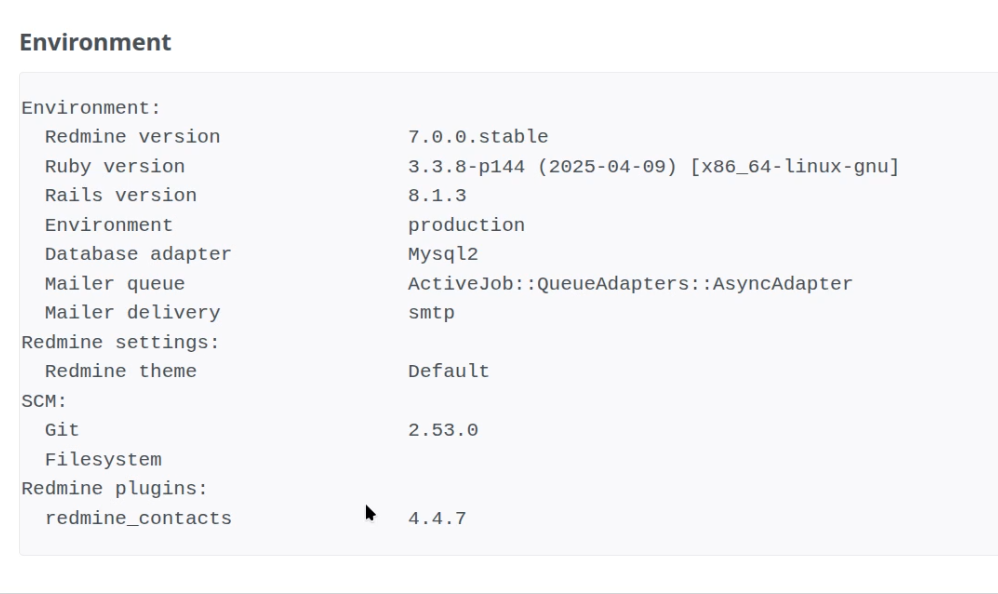Select the 'Mysql2' adapter value
Image resolution: width=998 pixels, height=594 pixels.
(443, 254)
